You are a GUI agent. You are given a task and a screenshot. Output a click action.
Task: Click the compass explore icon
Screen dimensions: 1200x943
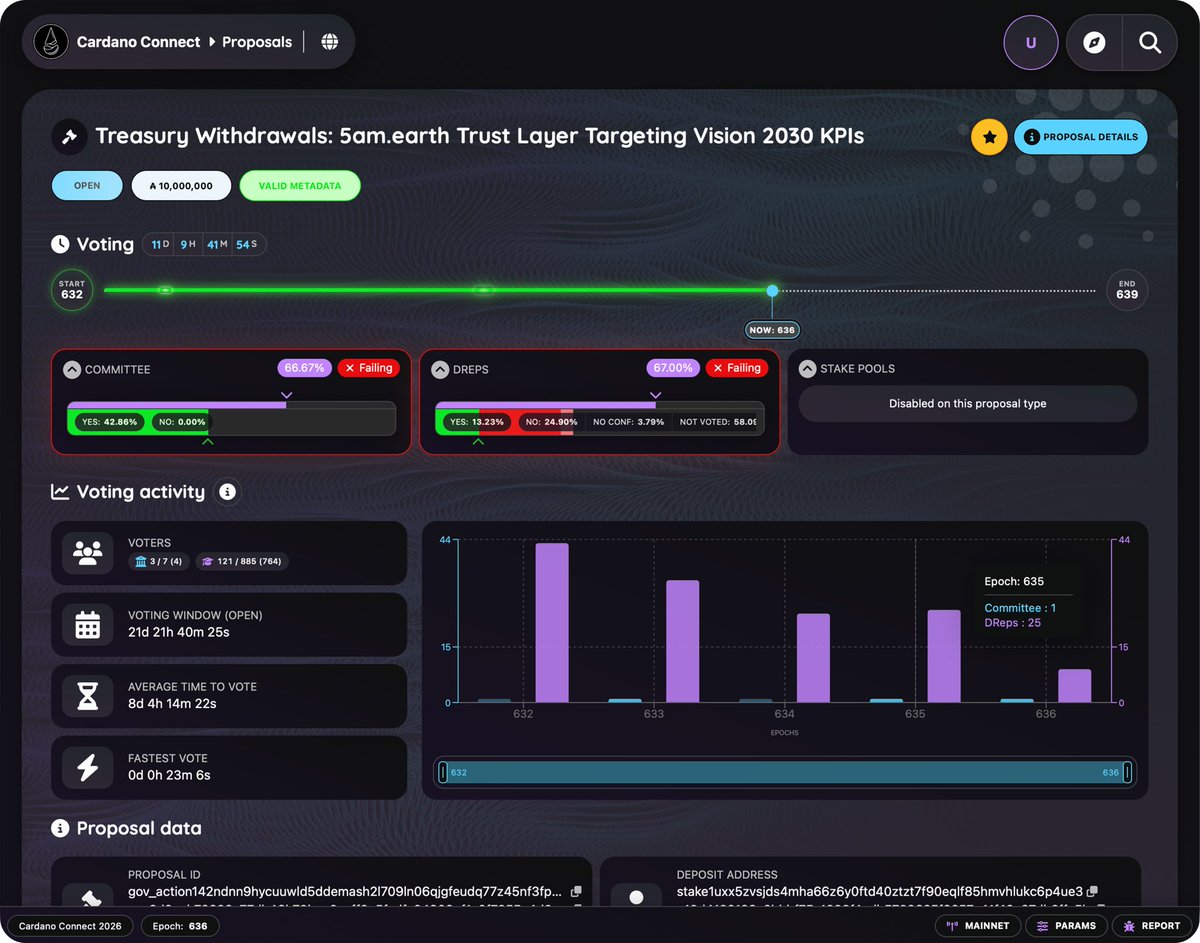click(x=1095, y=42)
